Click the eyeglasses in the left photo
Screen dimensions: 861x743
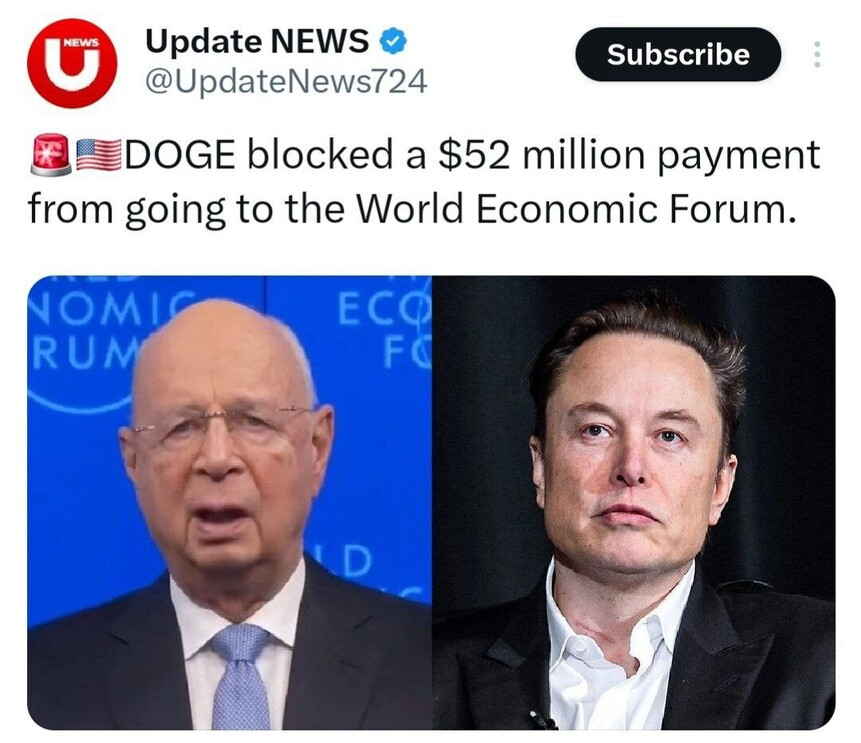(x=221, y=426)
